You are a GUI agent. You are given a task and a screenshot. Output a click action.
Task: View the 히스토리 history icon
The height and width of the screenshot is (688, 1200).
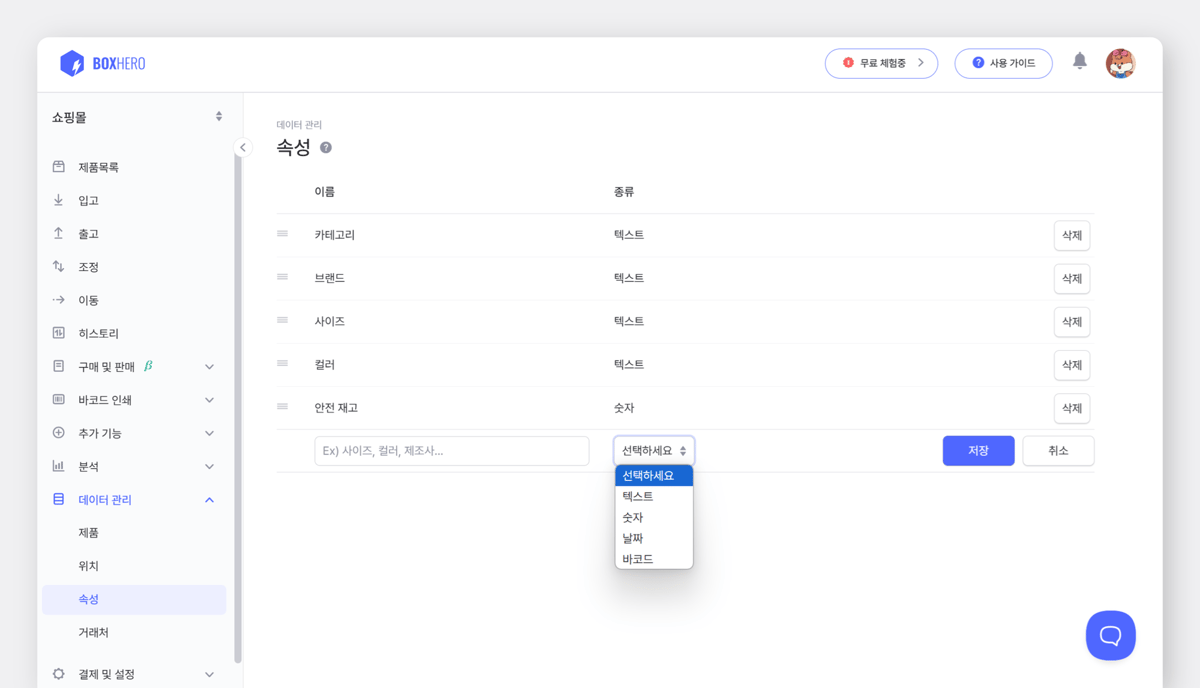point(58,332)
